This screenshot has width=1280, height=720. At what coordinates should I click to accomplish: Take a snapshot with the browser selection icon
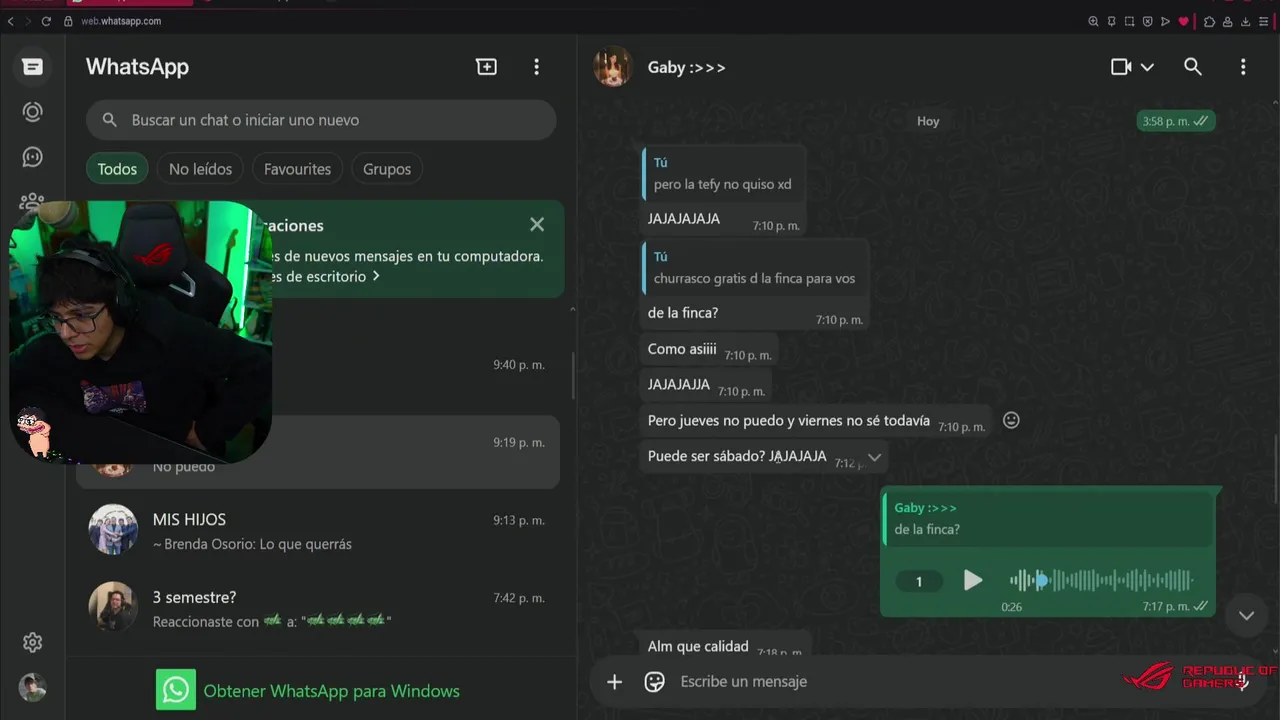pos(1129,21)
